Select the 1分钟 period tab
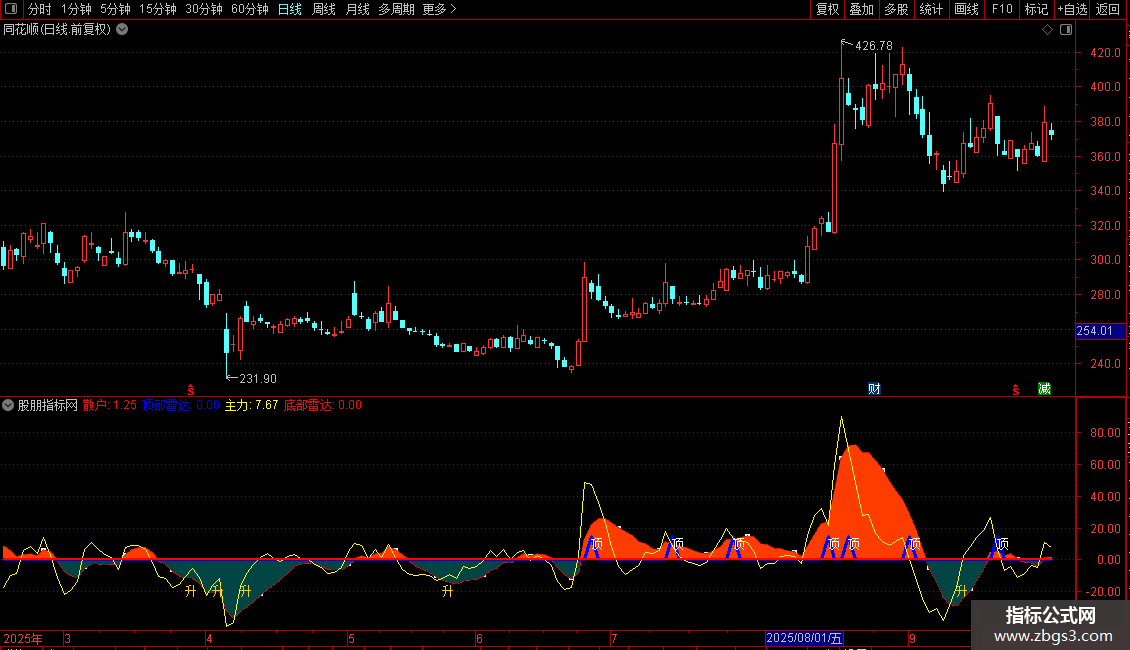This screenshot has height=650, width=1130. coord(76,9)
